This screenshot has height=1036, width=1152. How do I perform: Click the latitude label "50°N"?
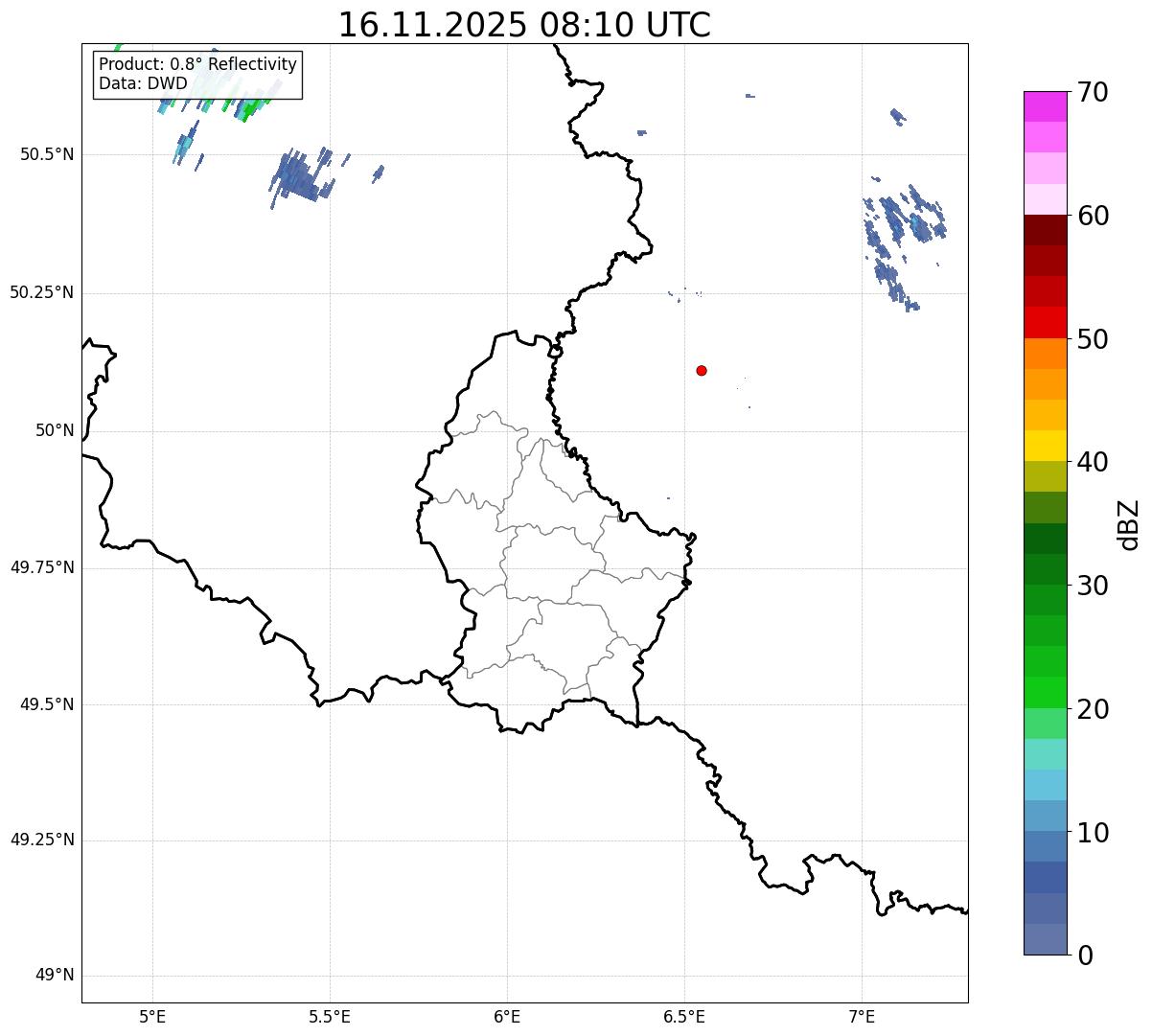point(55,430)
